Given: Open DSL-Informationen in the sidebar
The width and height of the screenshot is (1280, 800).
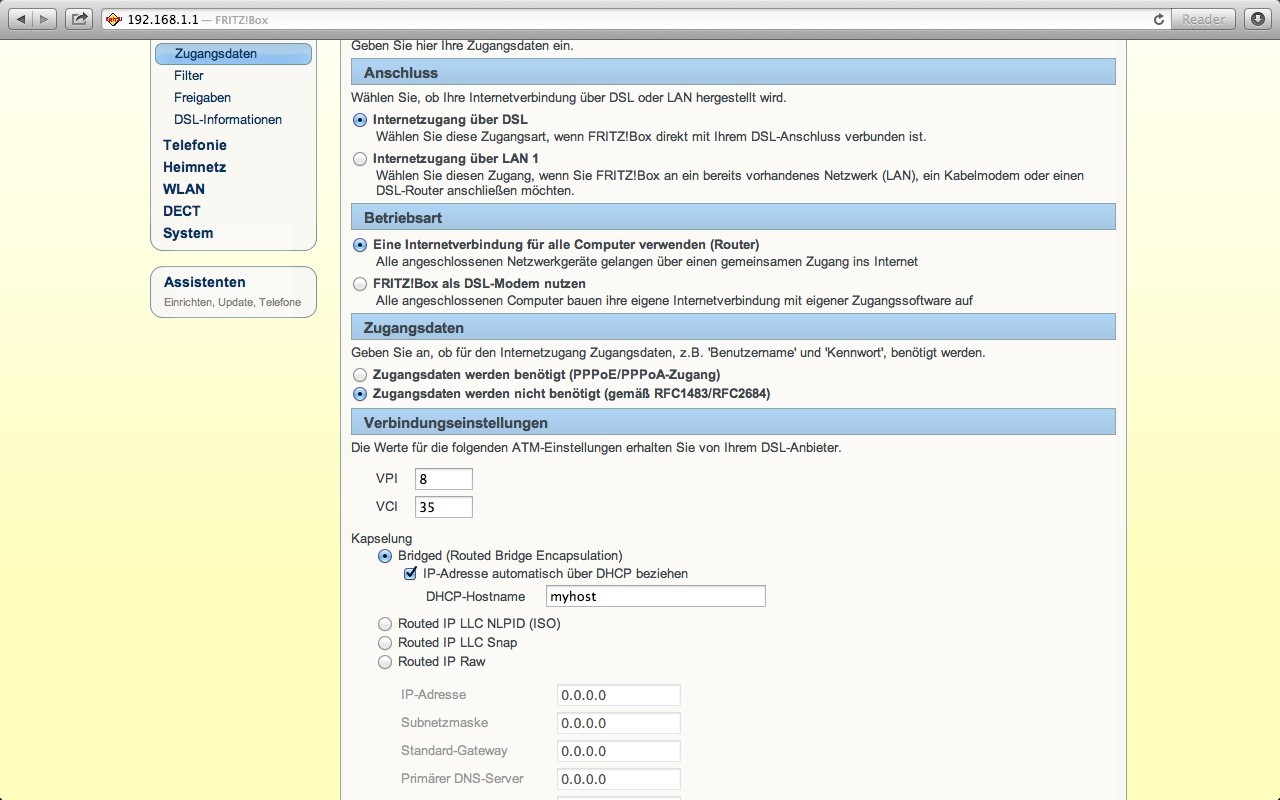Looking at the screenshot, I should pos(228,120).
